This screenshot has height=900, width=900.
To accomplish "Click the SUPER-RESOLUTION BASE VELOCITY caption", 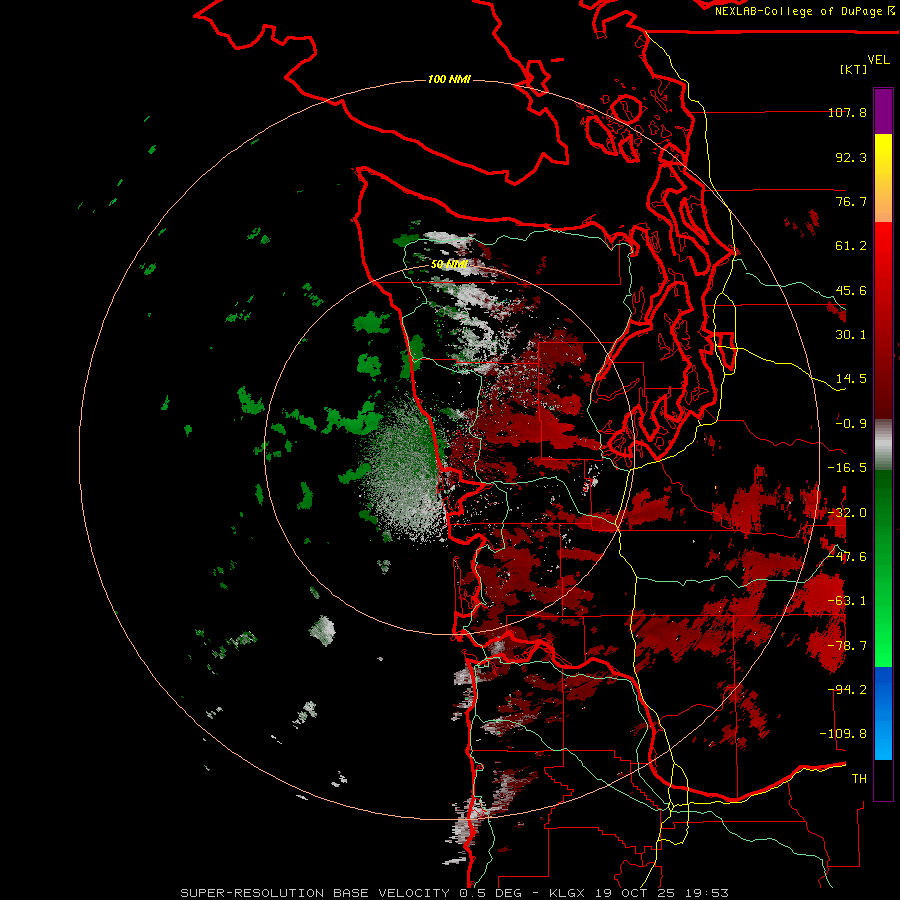I will click(x=316, y=893).
